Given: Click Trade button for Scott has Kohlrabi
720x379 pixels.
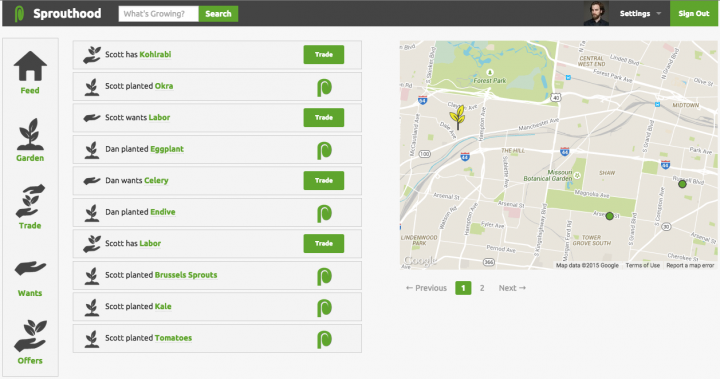Looking at the screenshot, I should coord(324,55).
